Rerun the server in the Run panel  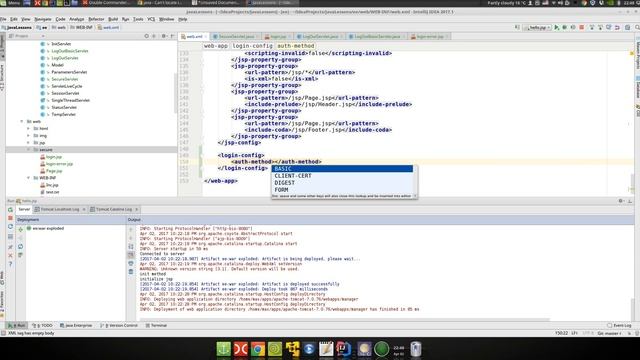10,209
